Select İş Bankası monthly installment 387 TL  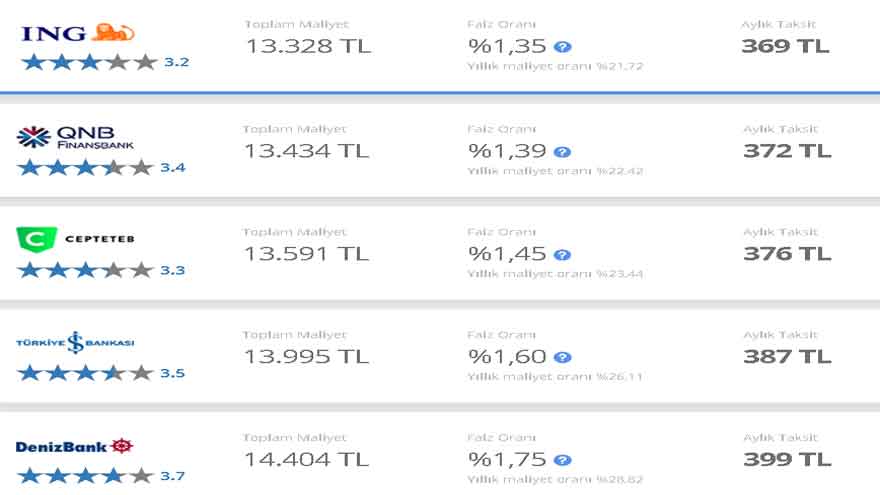787,356
